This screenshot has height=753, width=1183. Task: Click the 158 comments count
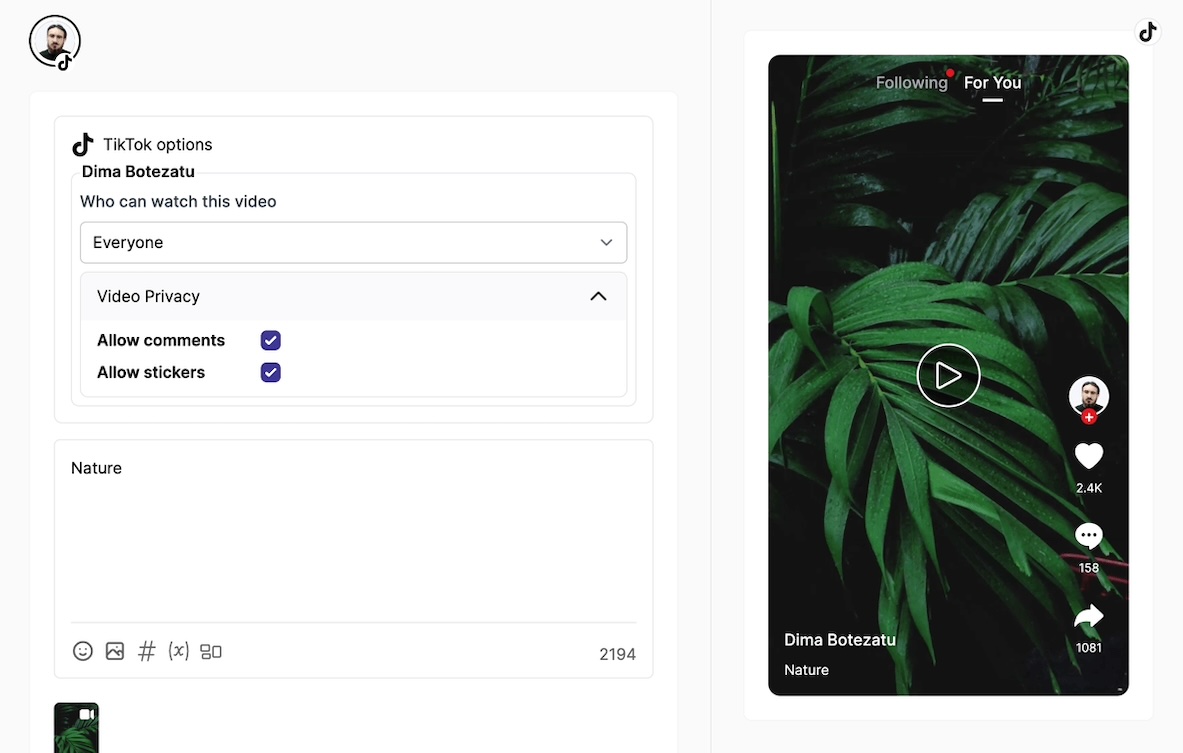point(1089,568)
